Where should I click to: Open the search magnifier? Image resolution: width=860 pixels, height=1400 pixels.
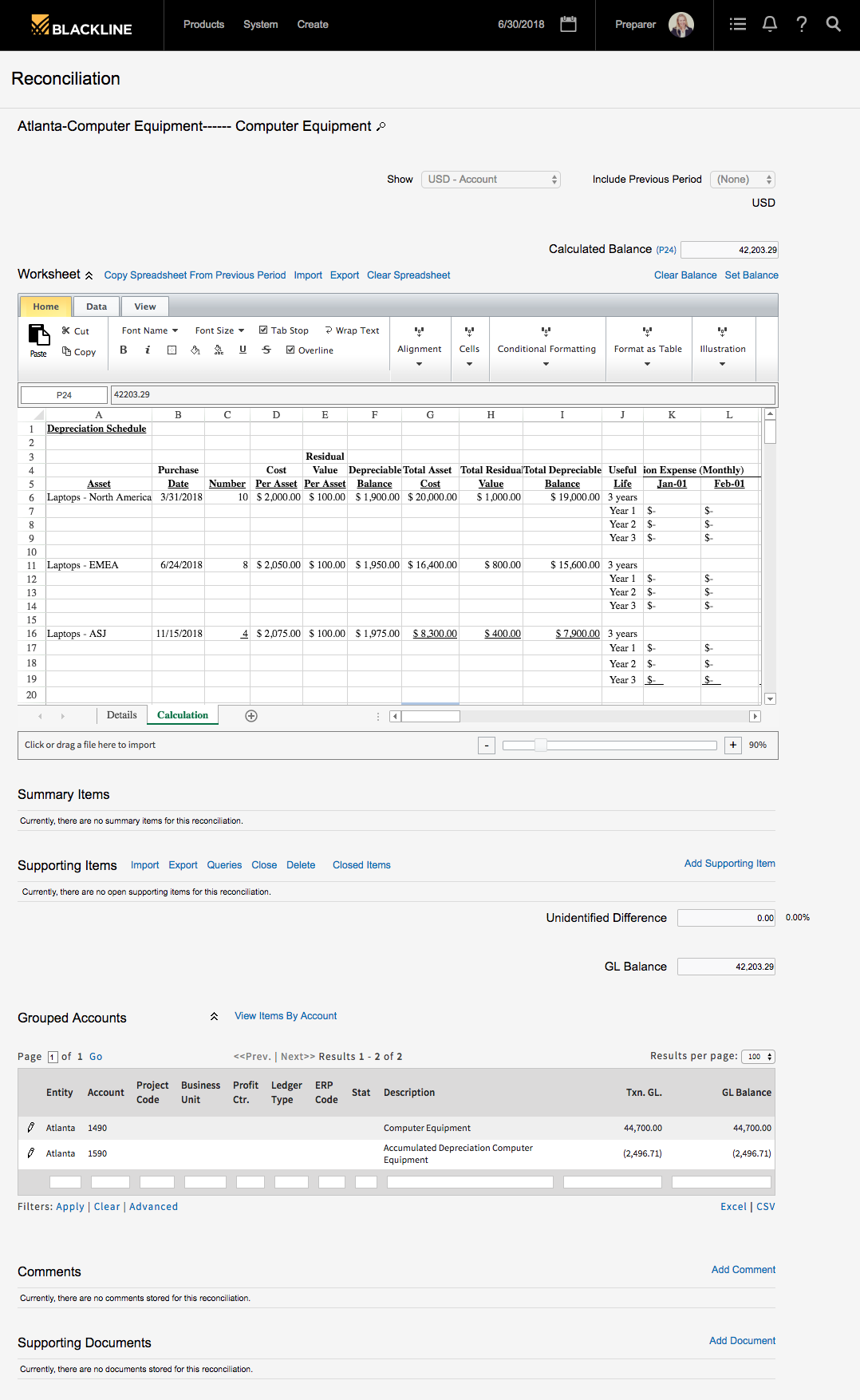click(834, 24)
